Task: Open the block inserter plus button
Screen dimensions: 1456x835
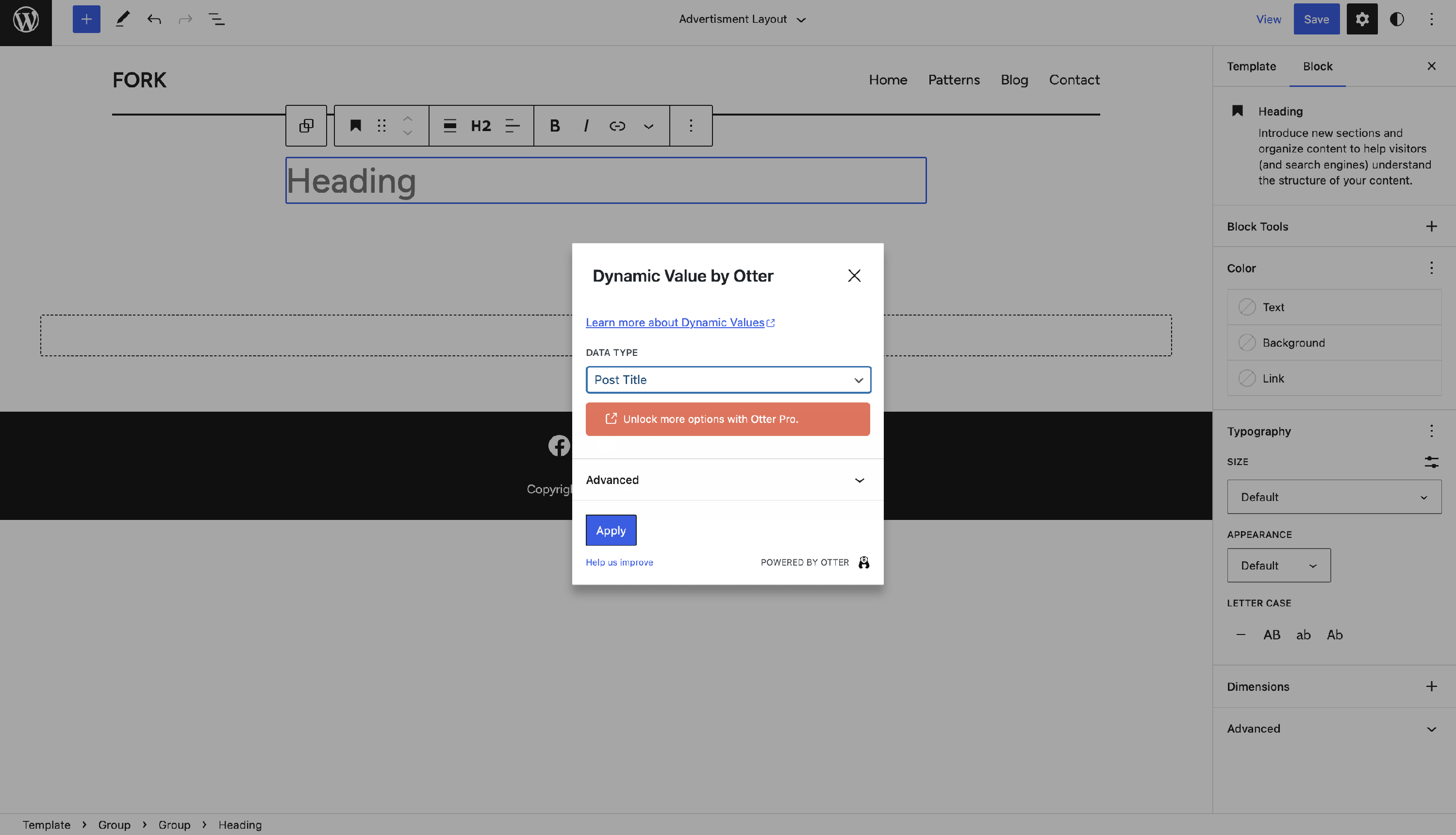Action: coord(86,19)
